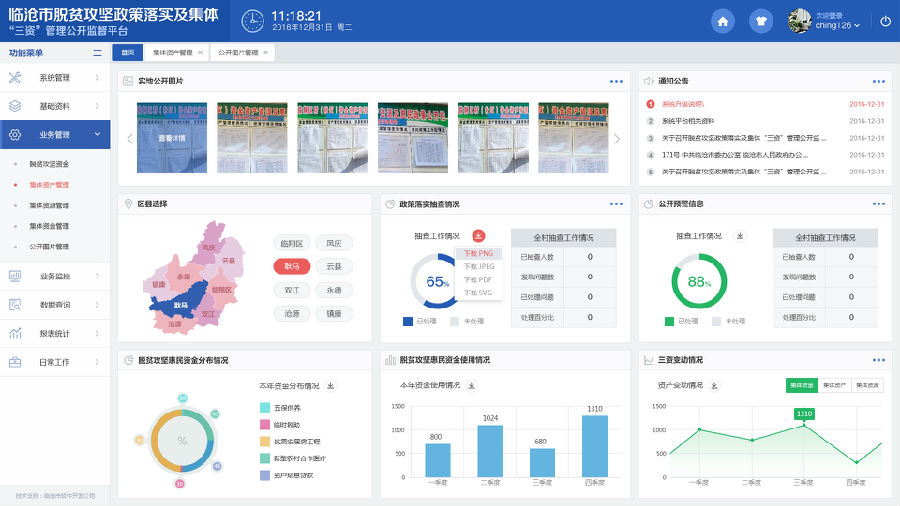Select the 临翔区 district pill

pyautogui.click(x=292, y=243)
